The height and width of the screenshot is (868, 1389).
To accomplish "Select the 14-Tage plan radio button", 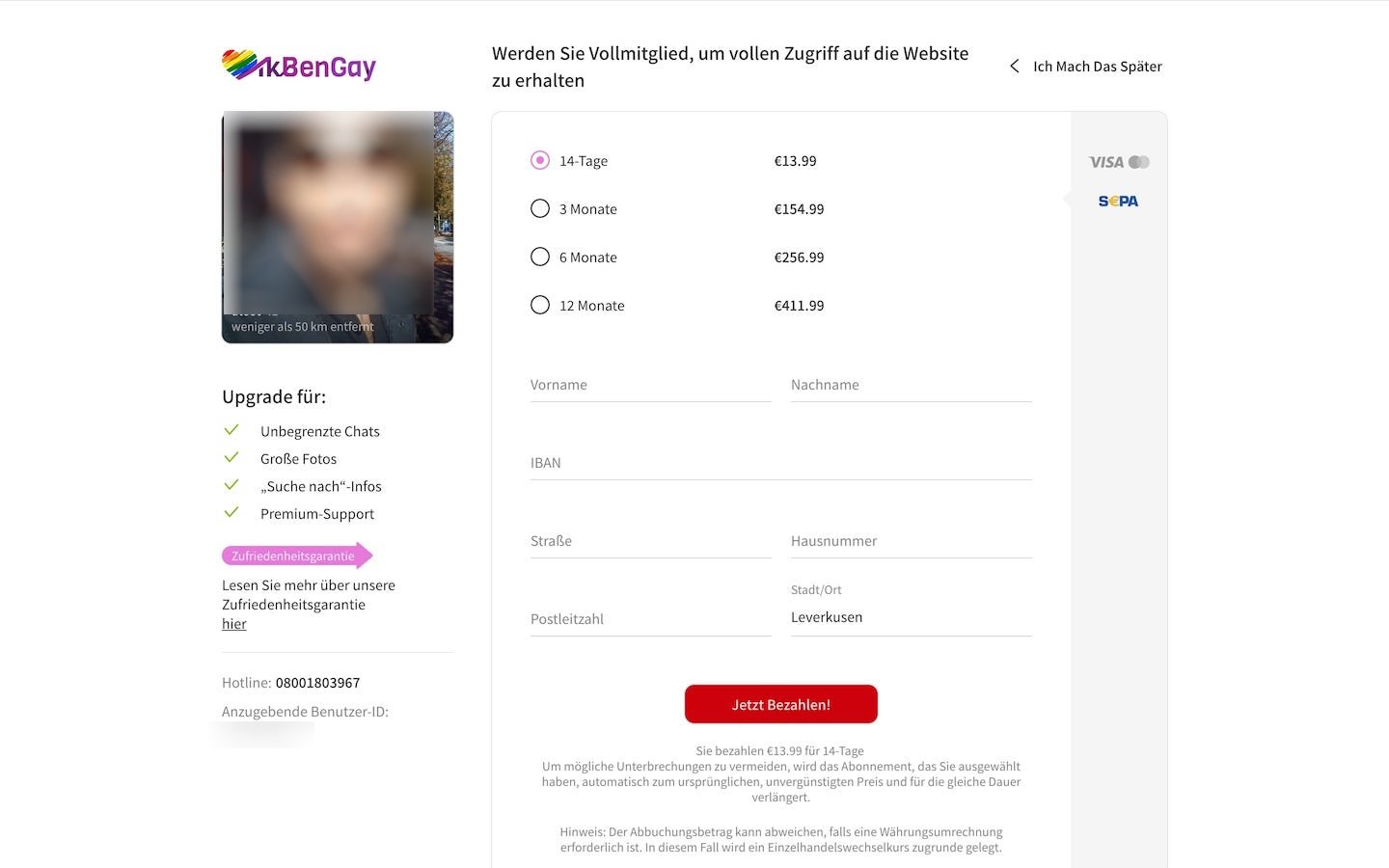I will click(x=540, y=161).
